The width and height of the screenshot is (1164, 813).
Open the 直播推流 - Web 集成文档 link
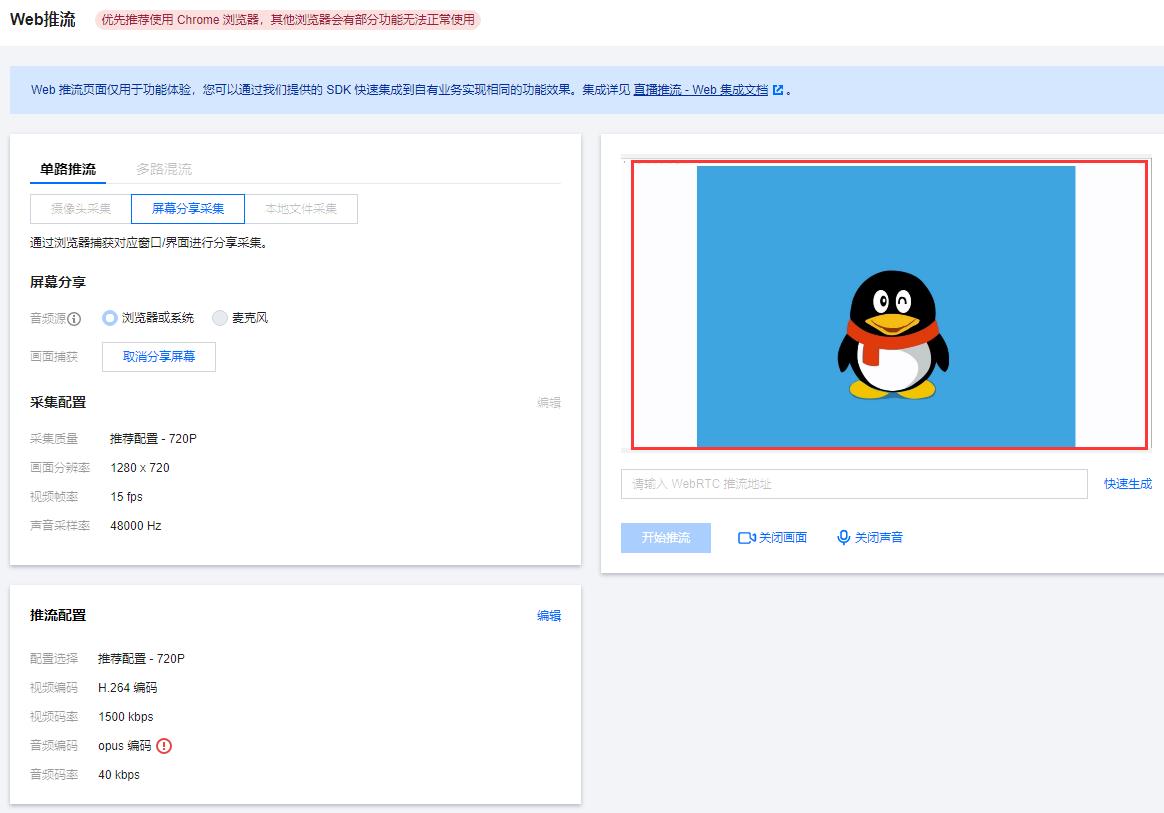point(701,90)
